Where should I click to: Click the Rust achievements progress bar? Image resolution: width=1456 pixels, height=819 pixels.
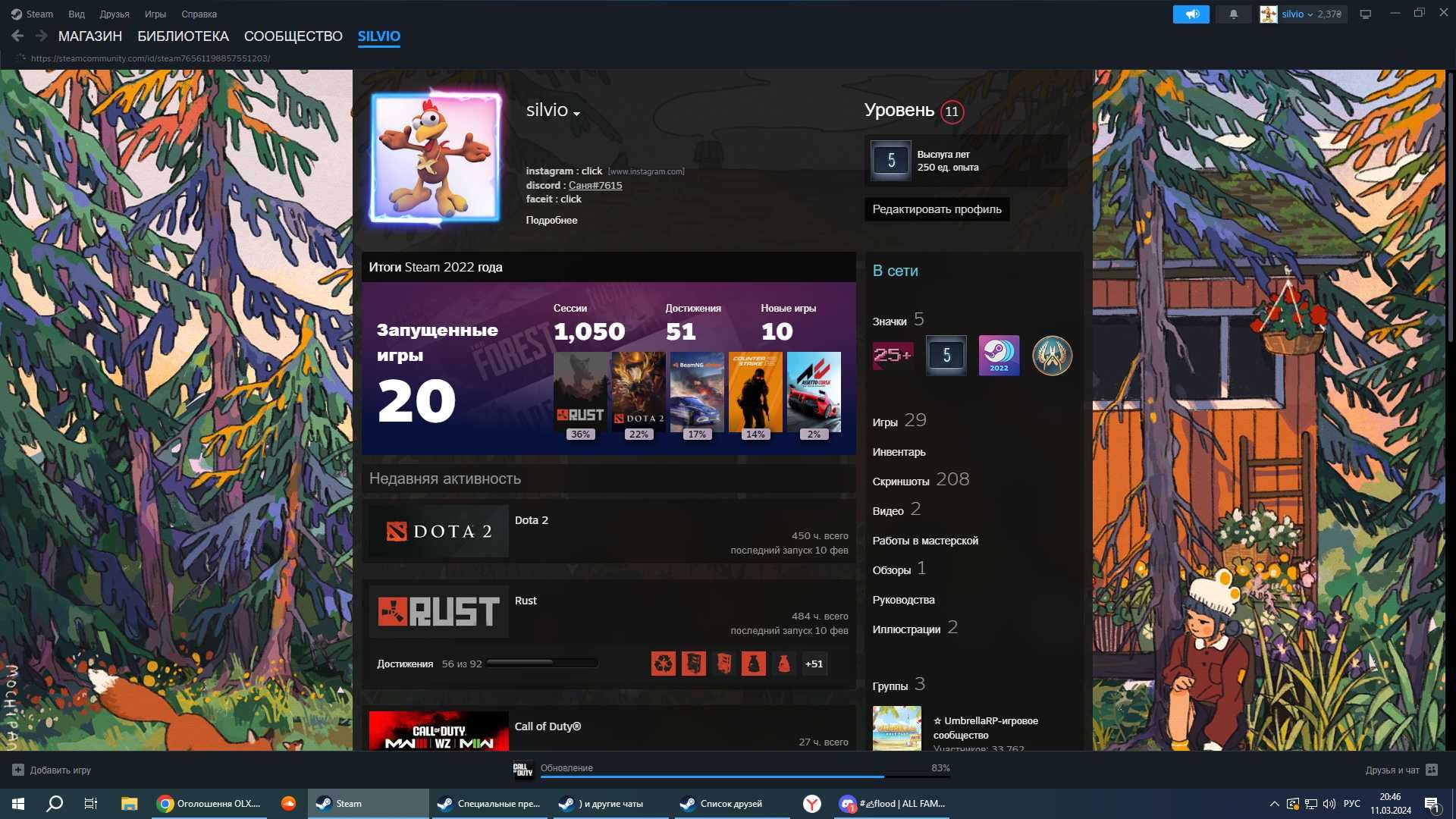point(542,663)
